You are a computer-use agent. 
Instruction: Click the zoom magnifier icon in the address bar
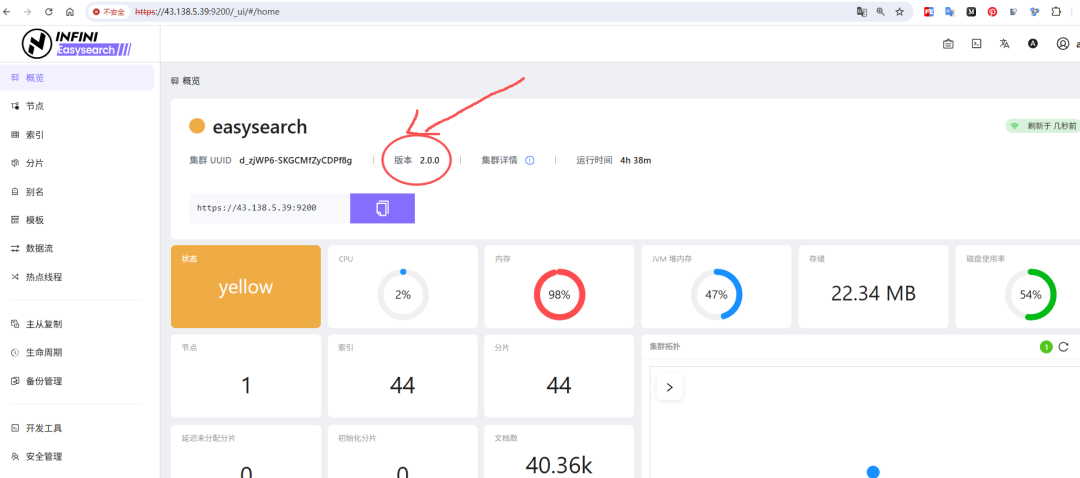[880, 12]
